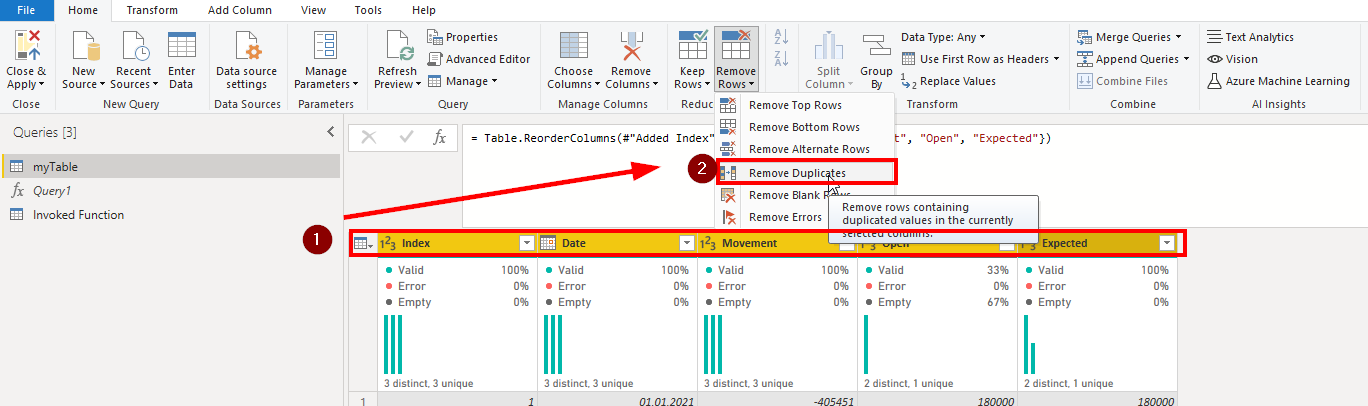Click the Movement cell -405451
The width and height of the screenshot is (1368, 406).
(777, 400)
